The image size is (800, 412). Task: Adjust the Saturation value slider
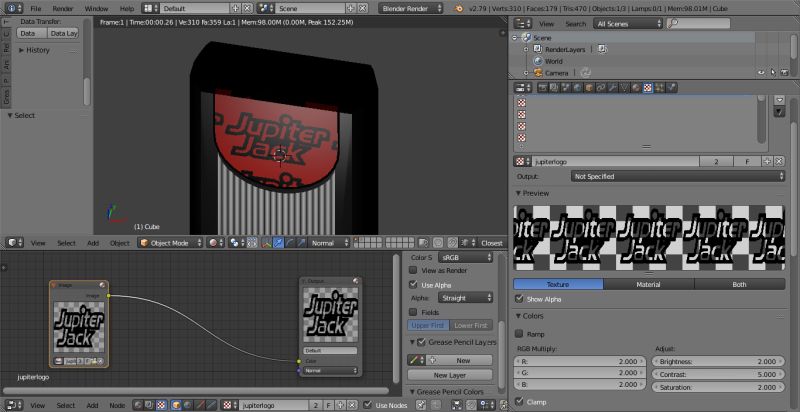[719, 388]
